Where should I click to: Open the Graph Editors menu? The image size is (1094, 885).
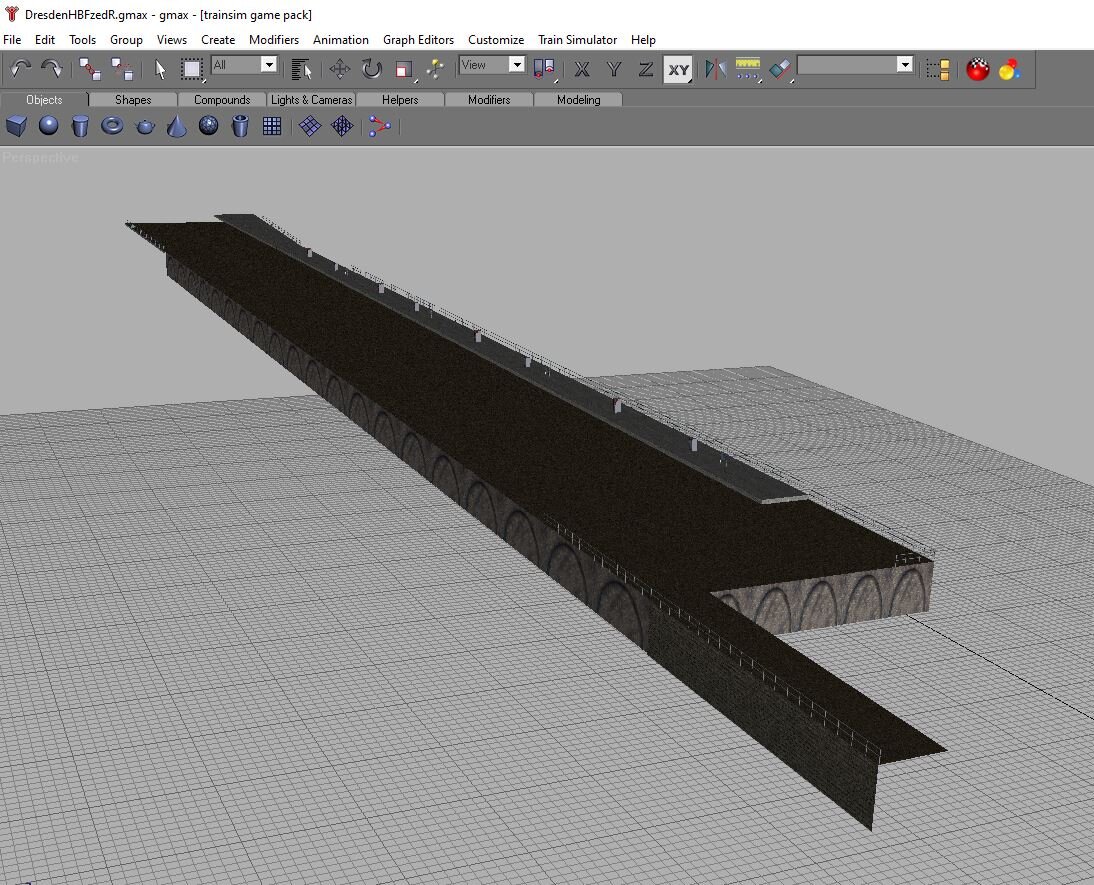click(418, 40)
